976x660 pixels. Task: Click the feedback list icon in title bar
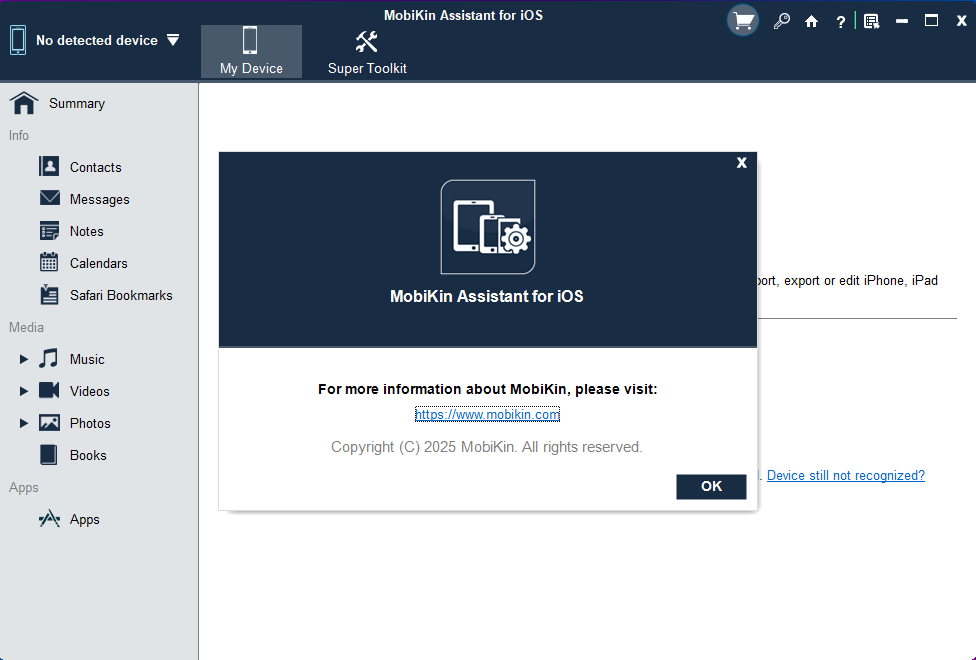tap(871, 22)
